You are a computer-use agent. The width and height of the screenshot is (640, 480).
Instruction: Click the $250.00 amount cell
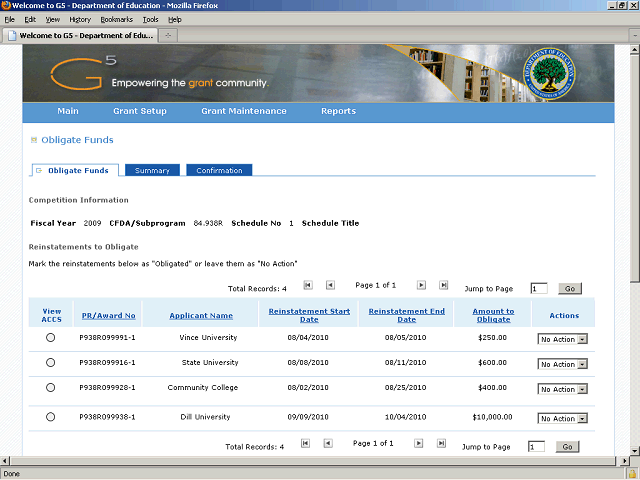[492, 338]
